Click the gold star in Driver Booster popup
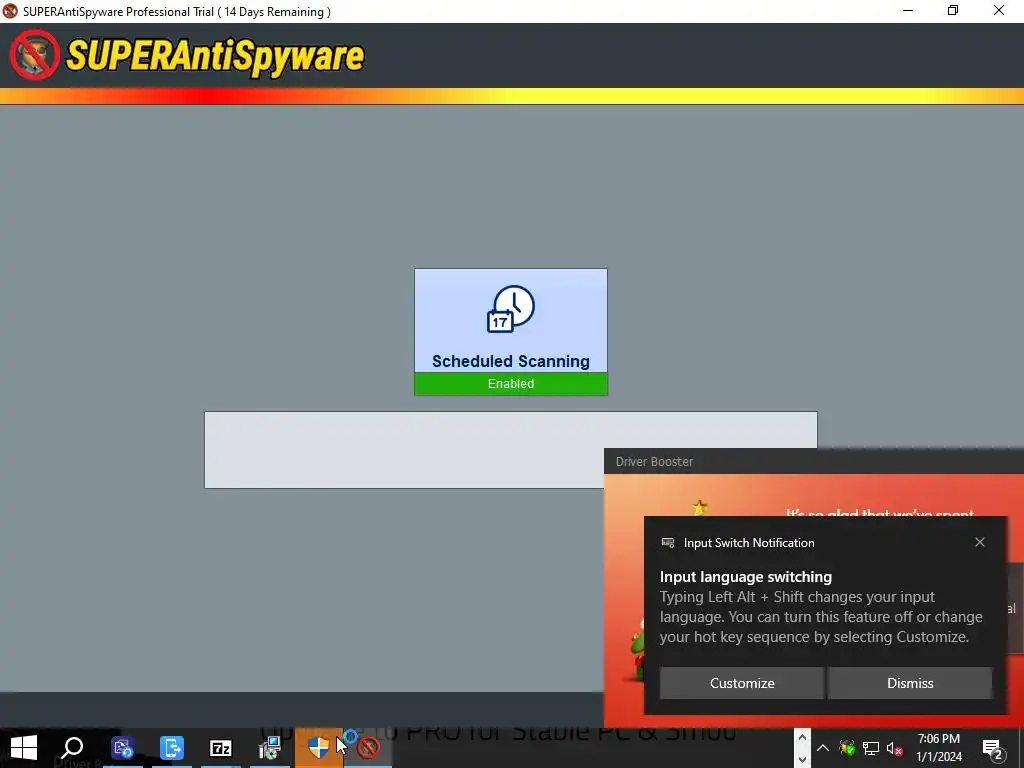1024x768 pixels. [699, 507]
